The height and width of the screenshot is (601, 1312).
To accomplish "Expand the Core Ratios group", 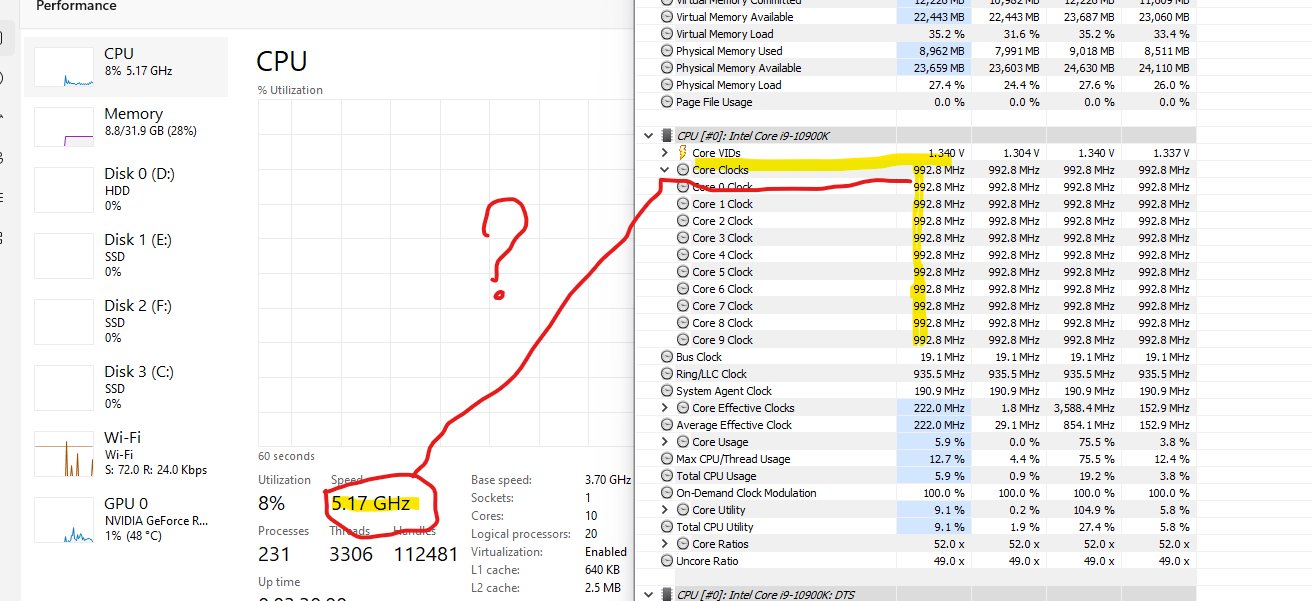I will click(x=665, y=544).
